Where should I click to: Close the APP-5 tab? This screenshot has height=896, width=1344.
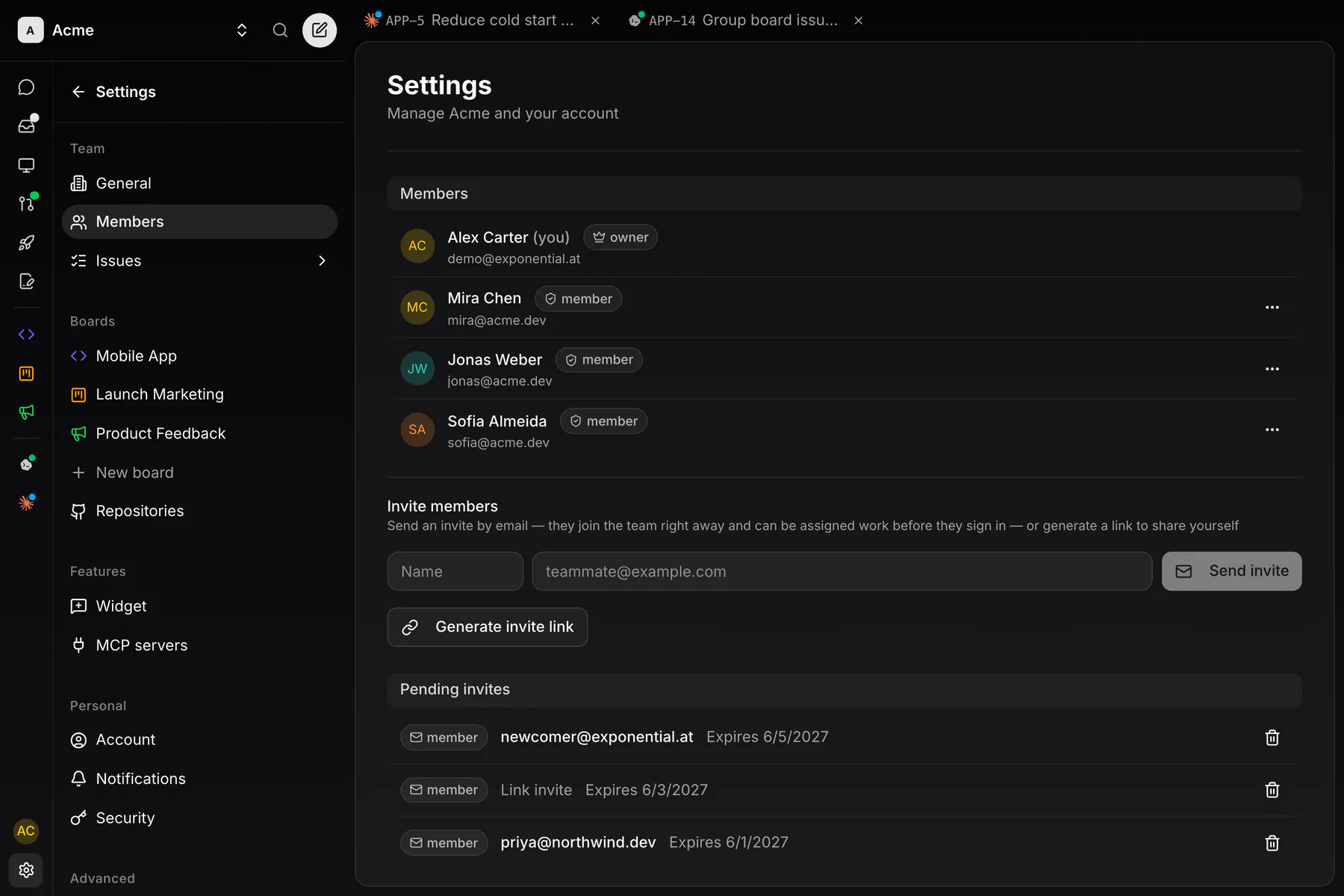(595, 20)
